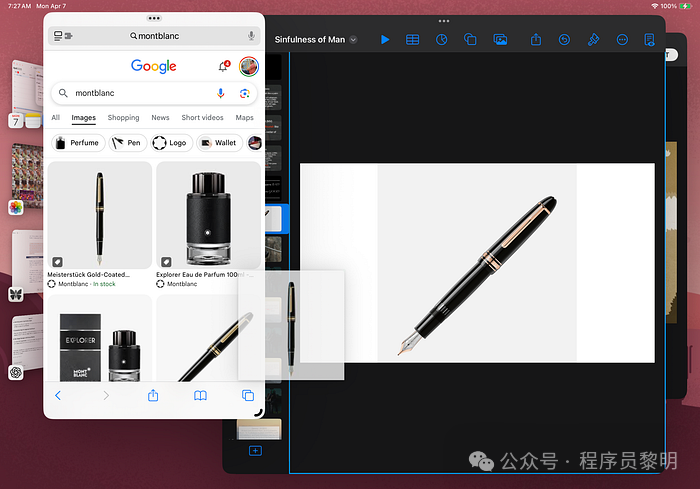Open the Maps tab
The image size is (700, 489).
tap(244, 117)
